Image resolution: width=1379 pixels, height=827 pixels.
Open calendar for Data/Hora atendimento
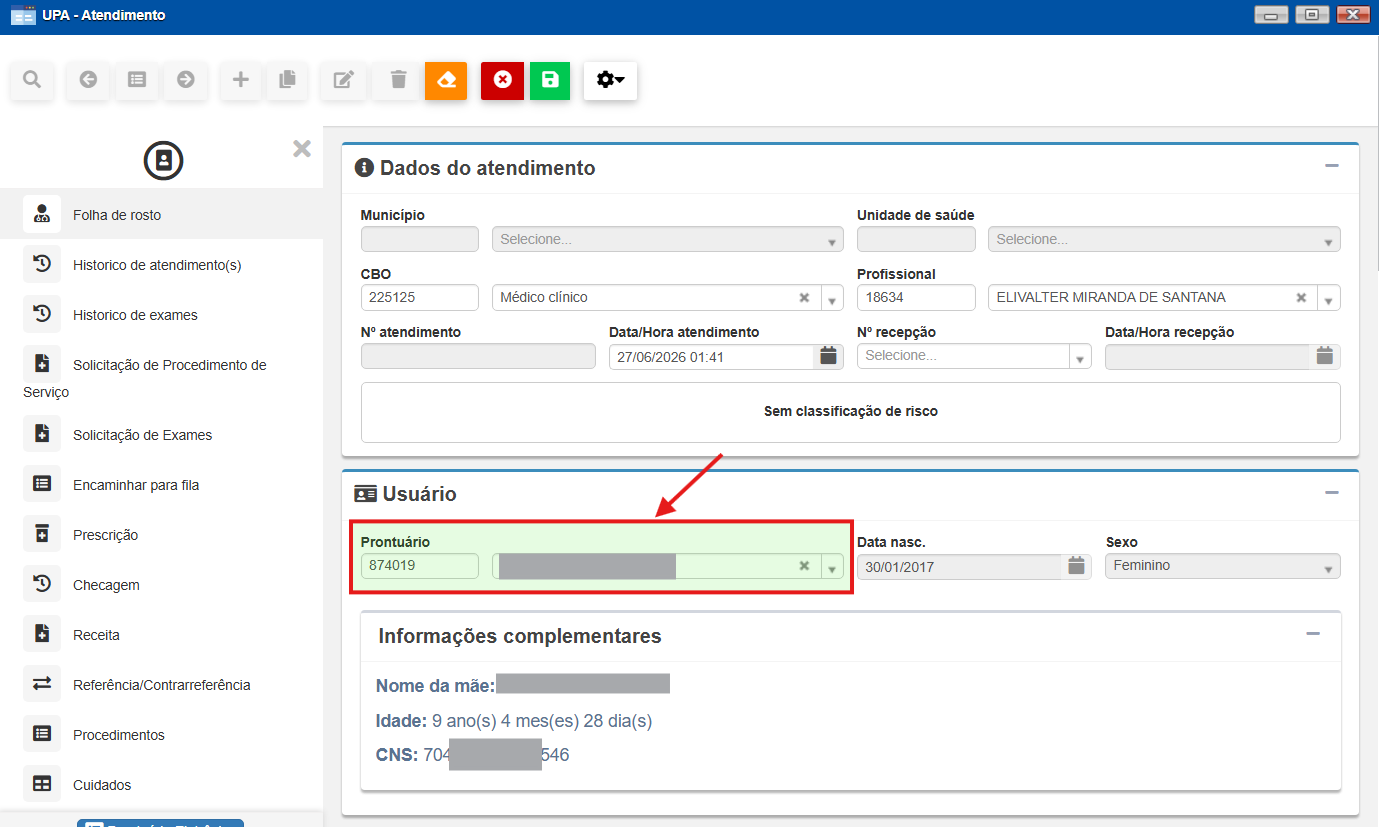click(828, 356)
